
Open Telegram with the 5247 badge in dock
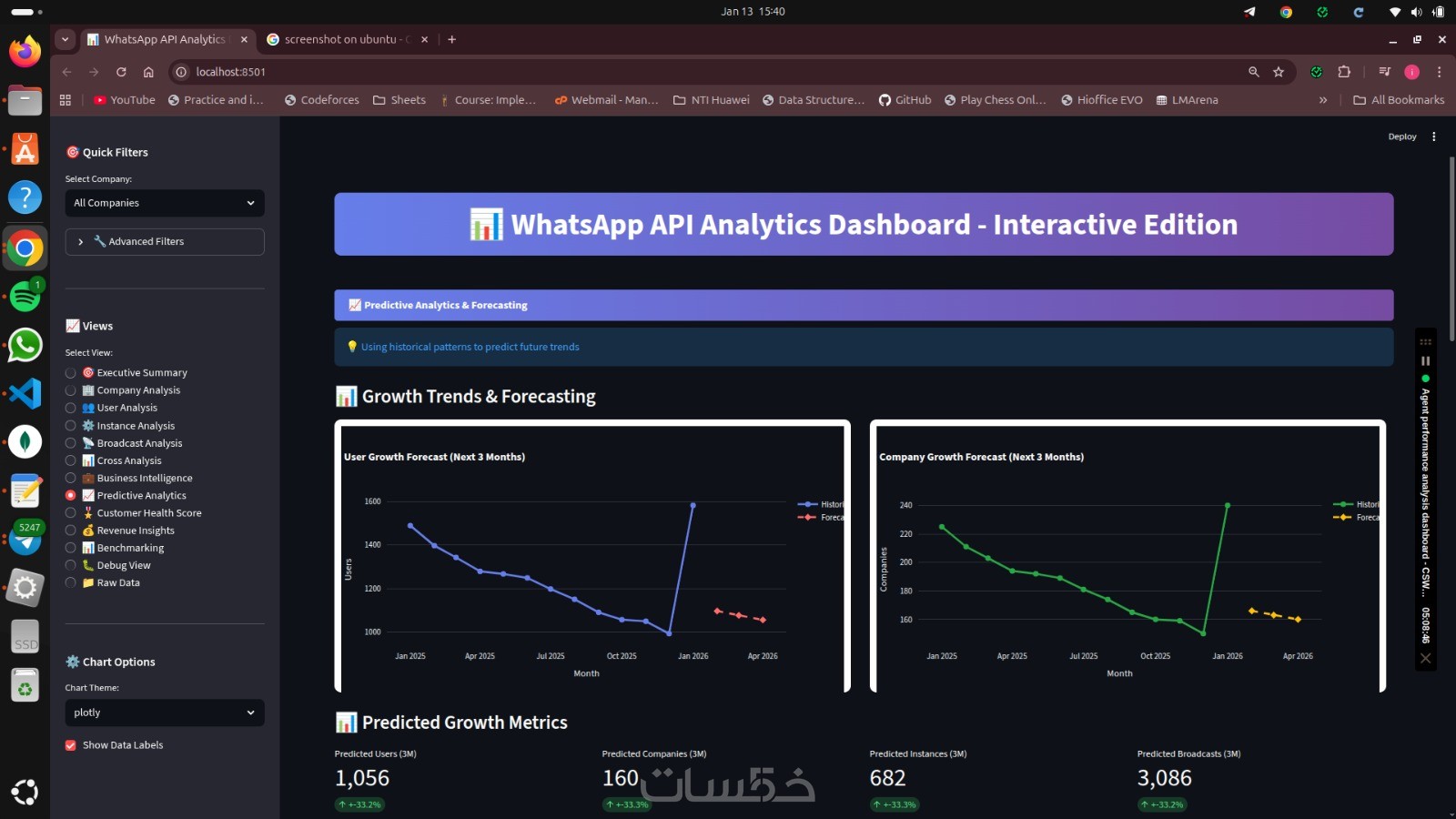pyautogui.click(x=25, y=540)
